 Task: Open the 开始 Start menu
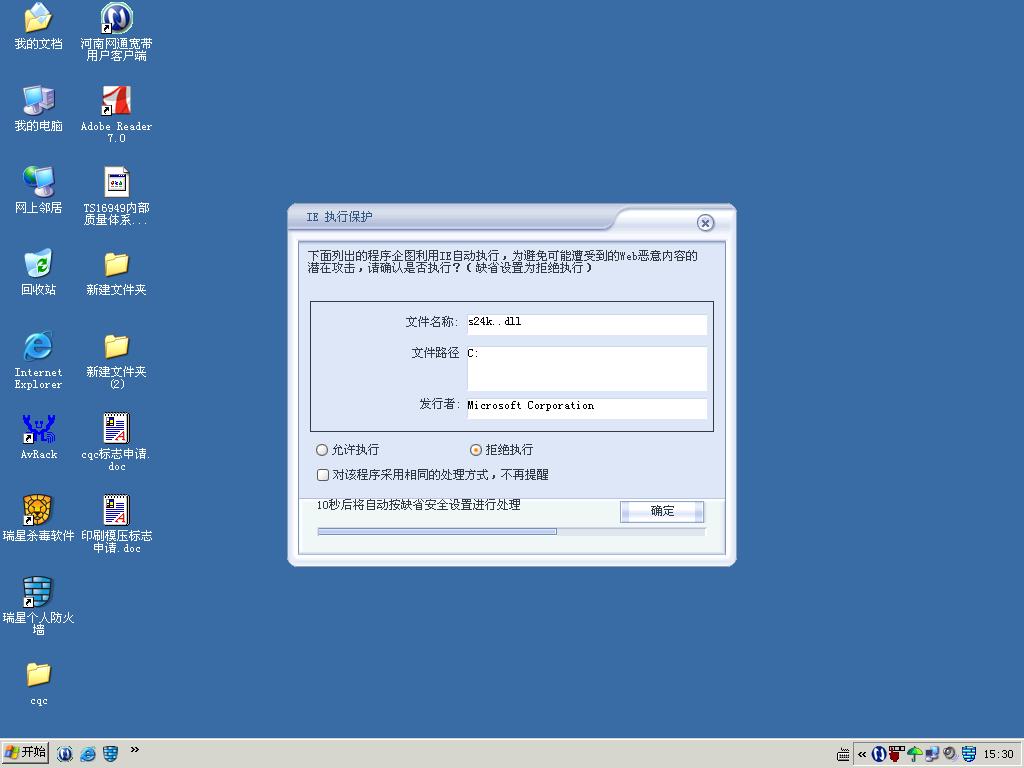point(25,753)
